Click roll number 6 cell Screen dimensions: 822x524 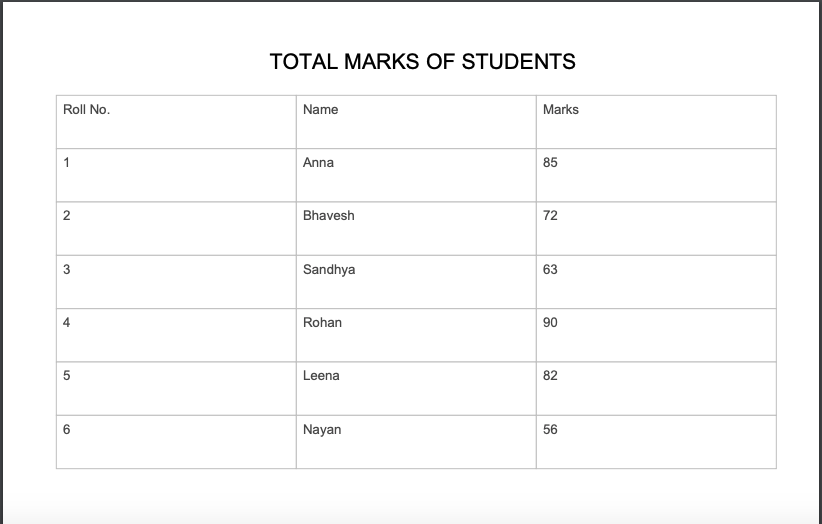(176, 442)
